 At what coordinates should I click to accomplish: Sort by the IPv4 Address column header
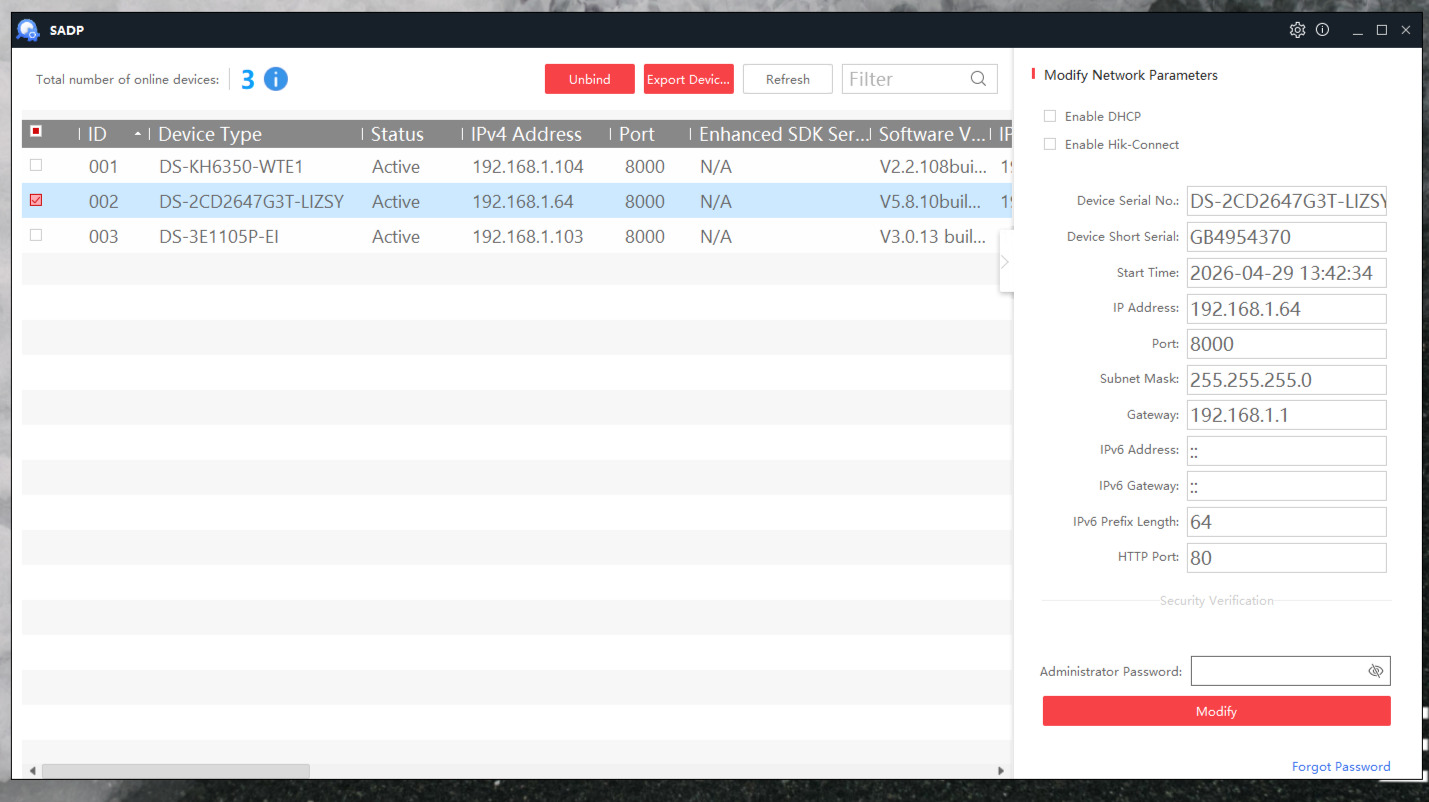pyautogui.click(x=536, y=134)
